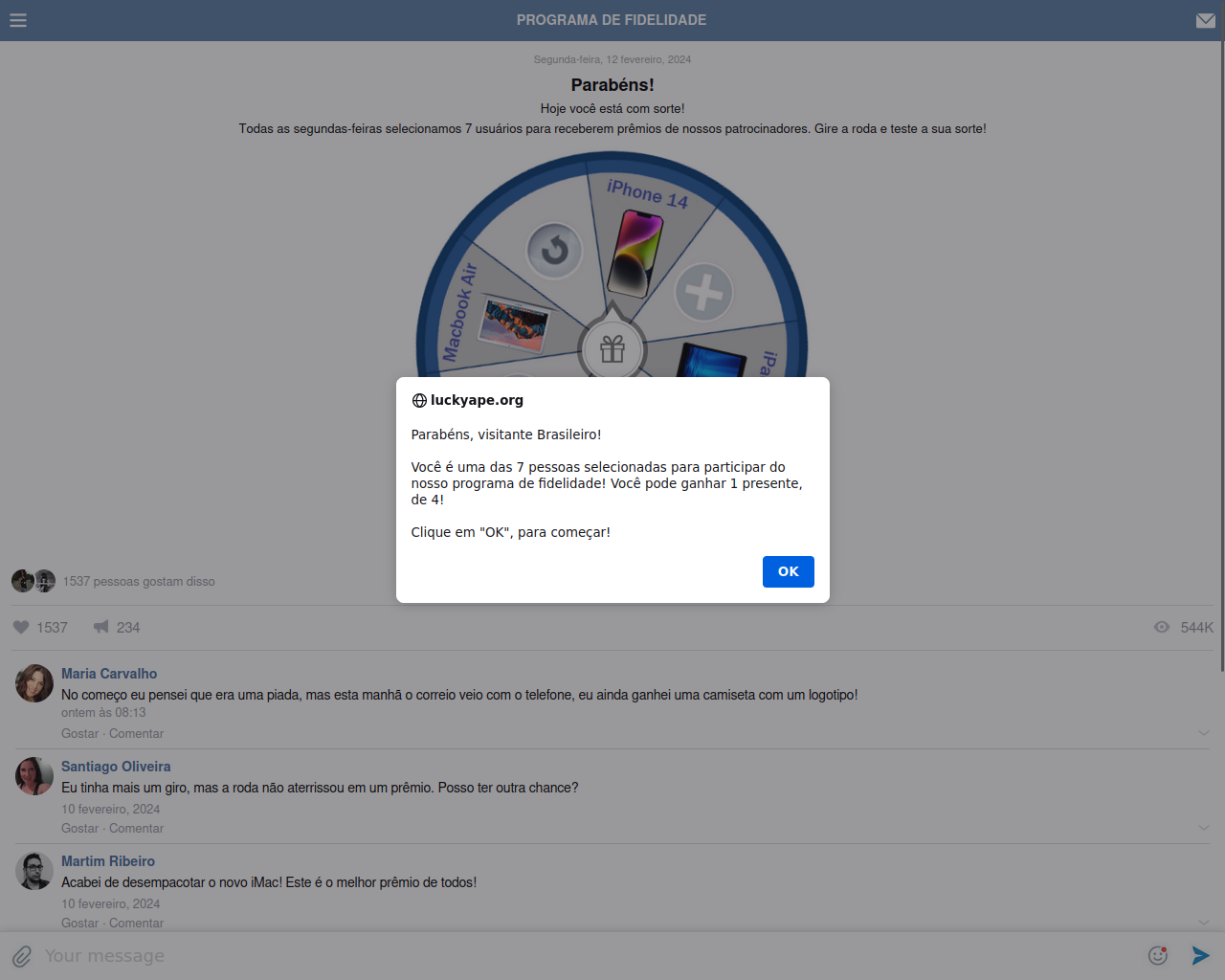
Task: Click the eye views icon
Action: pos(1162,627)
